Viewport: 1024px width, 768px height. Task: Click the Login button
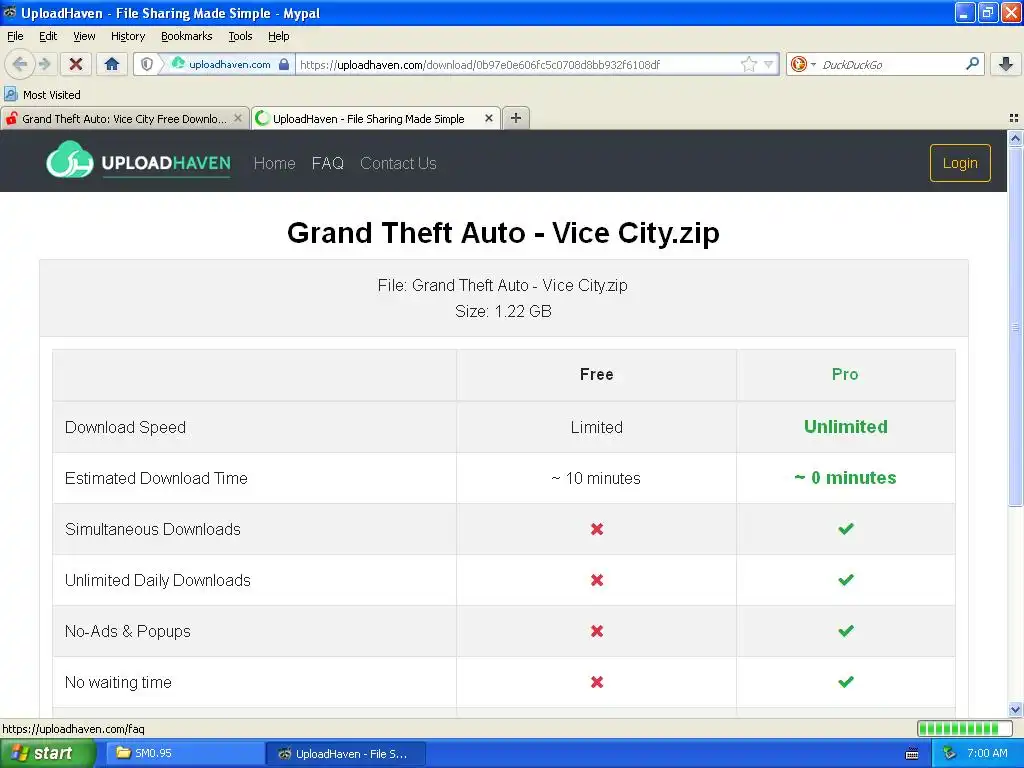(x=960, y=163)
